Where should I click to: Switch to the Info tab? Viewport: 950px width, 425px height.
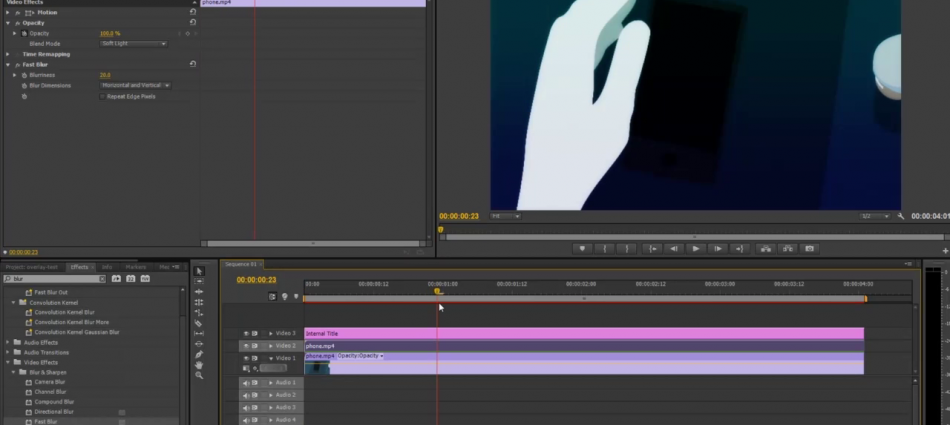click(107, 267)
